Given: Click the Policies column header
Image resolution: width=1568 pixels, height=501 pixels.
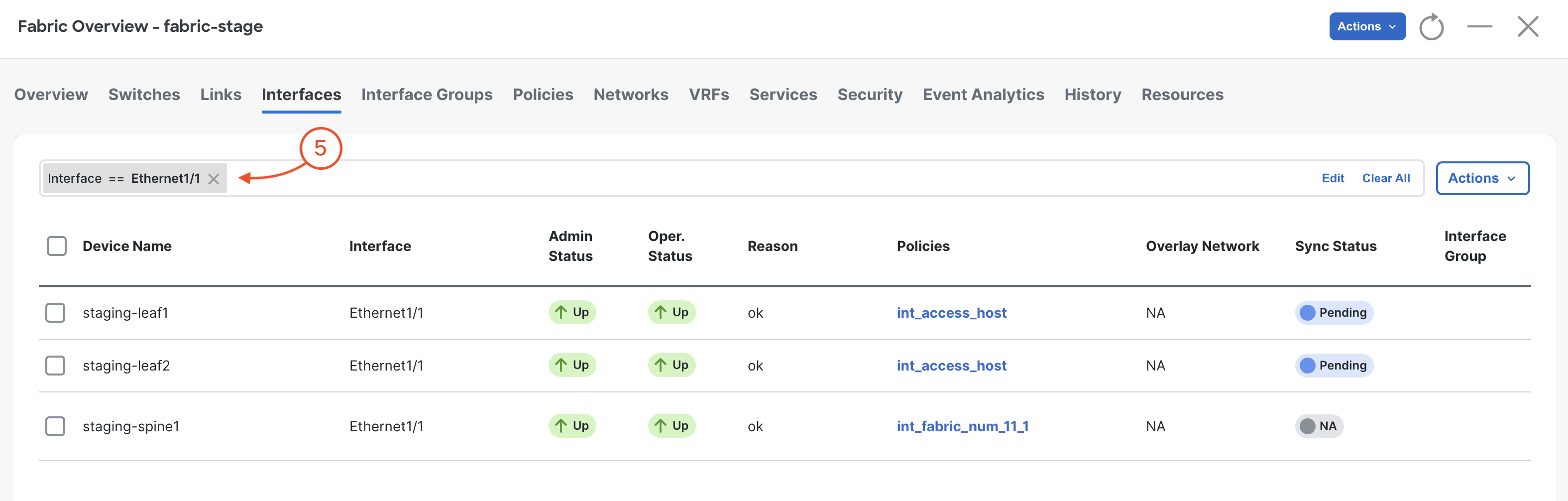Looking at the screenshot, I should tap(923, 246).
